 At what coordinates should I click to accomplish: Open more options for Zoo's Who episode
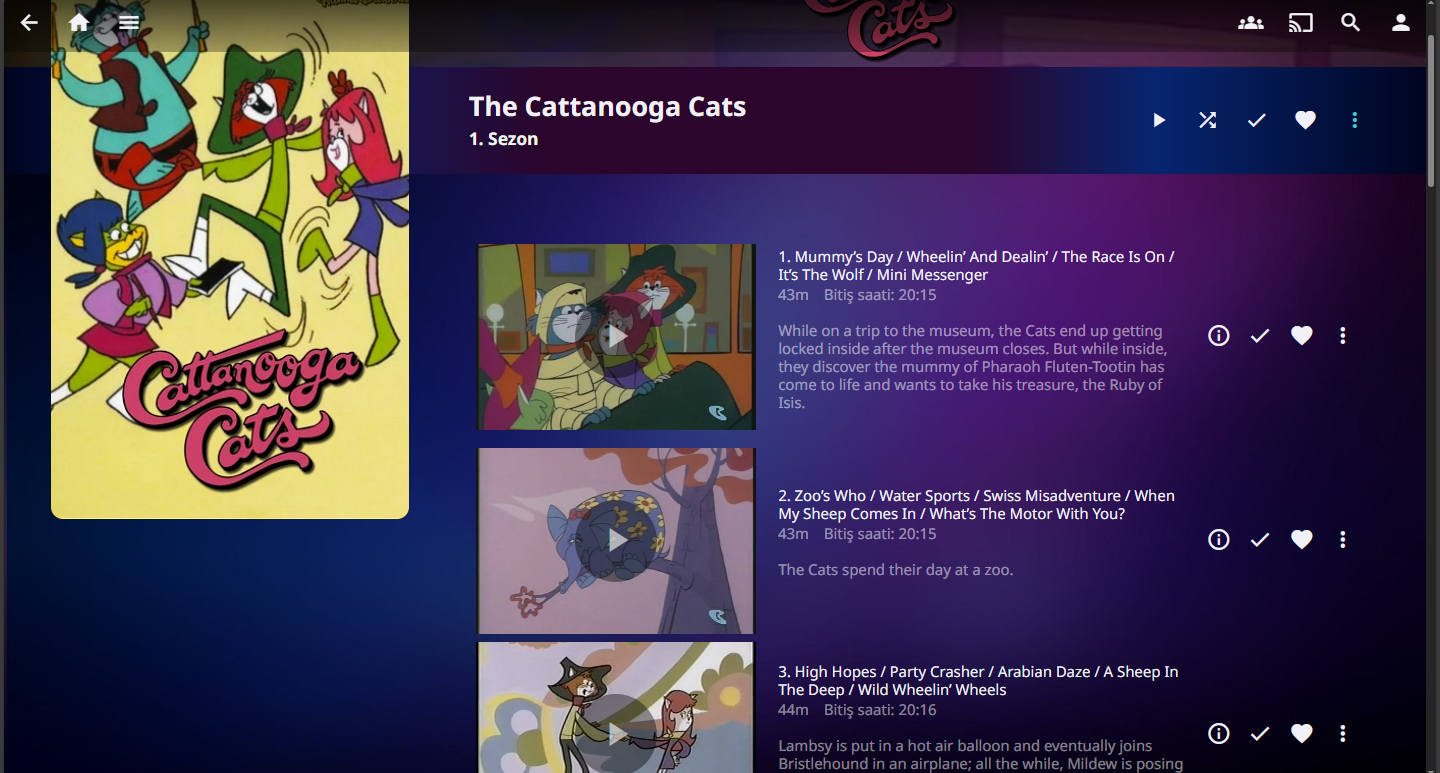(1343, 540)
